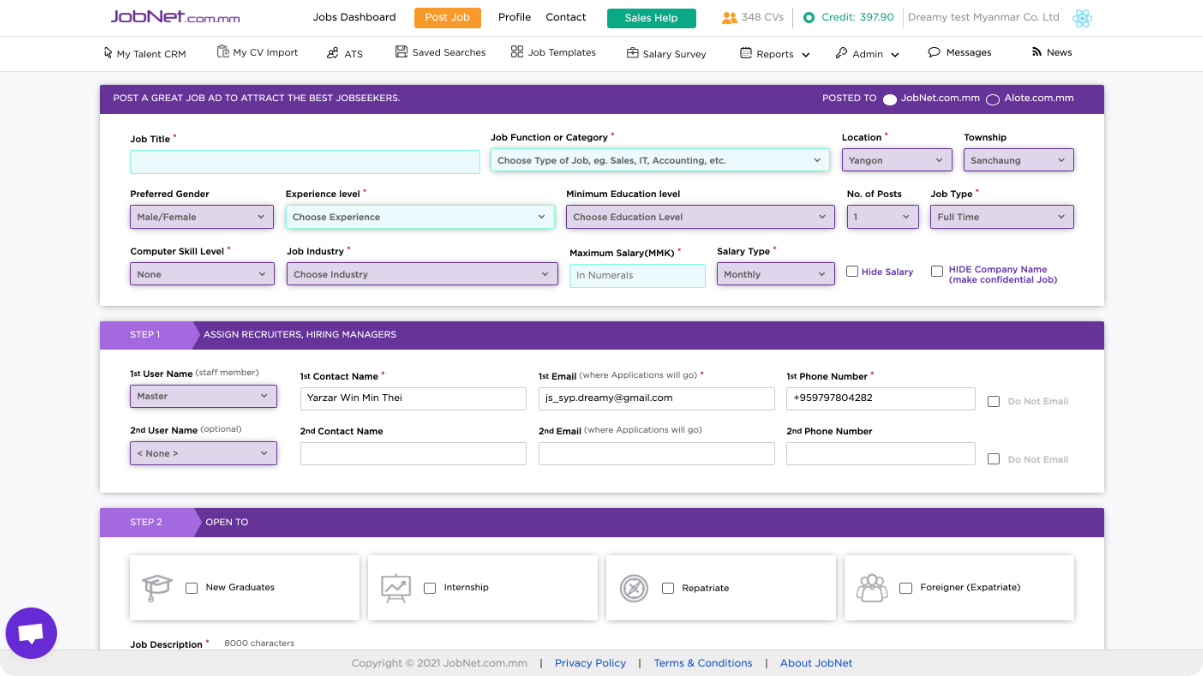Open the Location dropdown showing Yangon

click(897, 160)
